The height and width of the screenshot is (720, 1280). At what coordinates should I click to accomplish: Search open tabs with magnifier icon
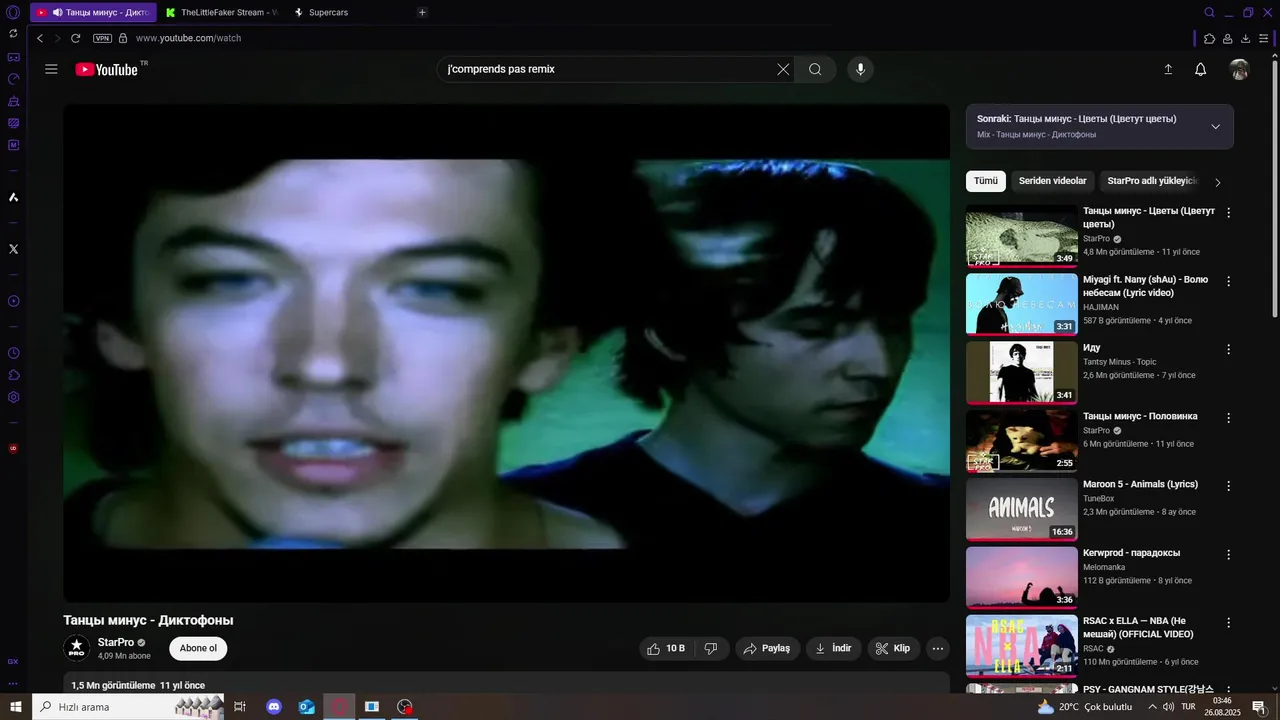pos(1209,12)
